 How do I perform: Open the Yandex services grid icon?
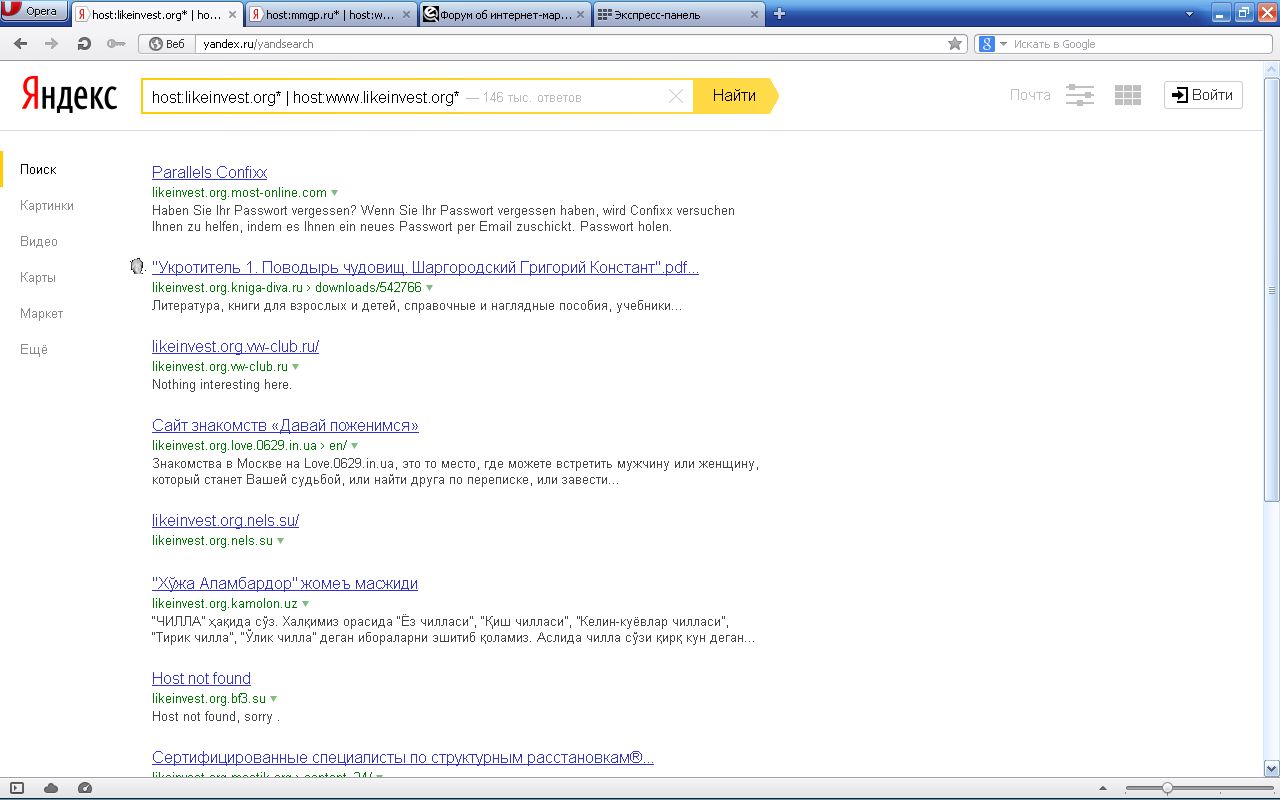point(1128,95)
